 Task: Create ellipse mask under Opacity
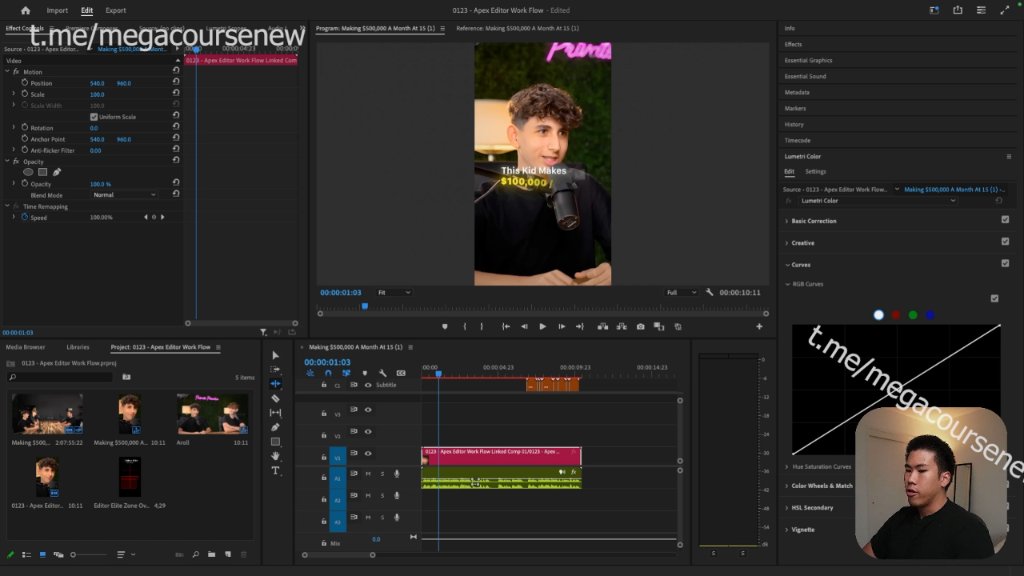(x=28, y=172)
